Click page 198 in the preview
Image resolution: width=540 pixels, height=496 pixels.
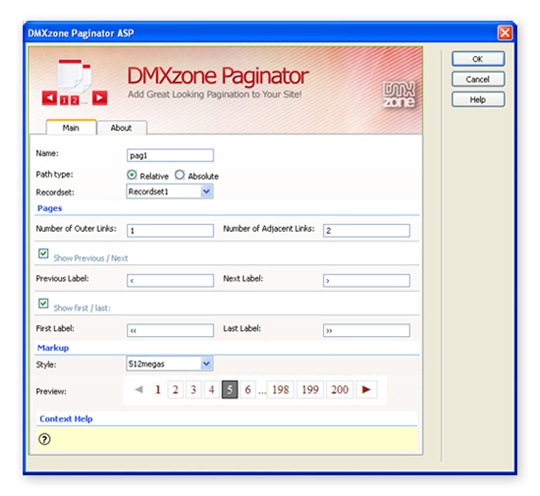pyautogui.click(x=280, y=390)
